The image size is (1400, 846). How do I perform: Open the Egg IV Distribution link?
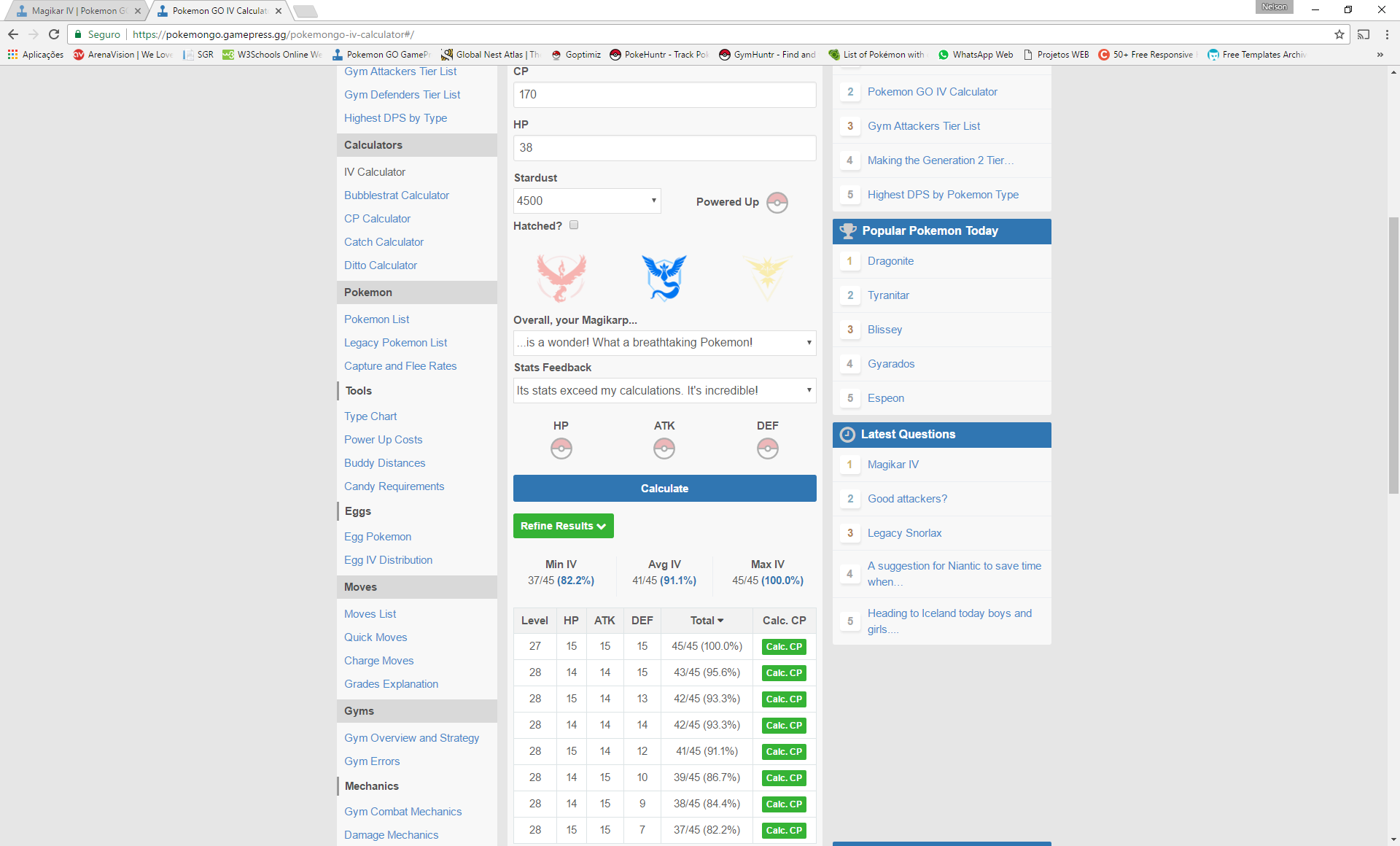point(389,560)
